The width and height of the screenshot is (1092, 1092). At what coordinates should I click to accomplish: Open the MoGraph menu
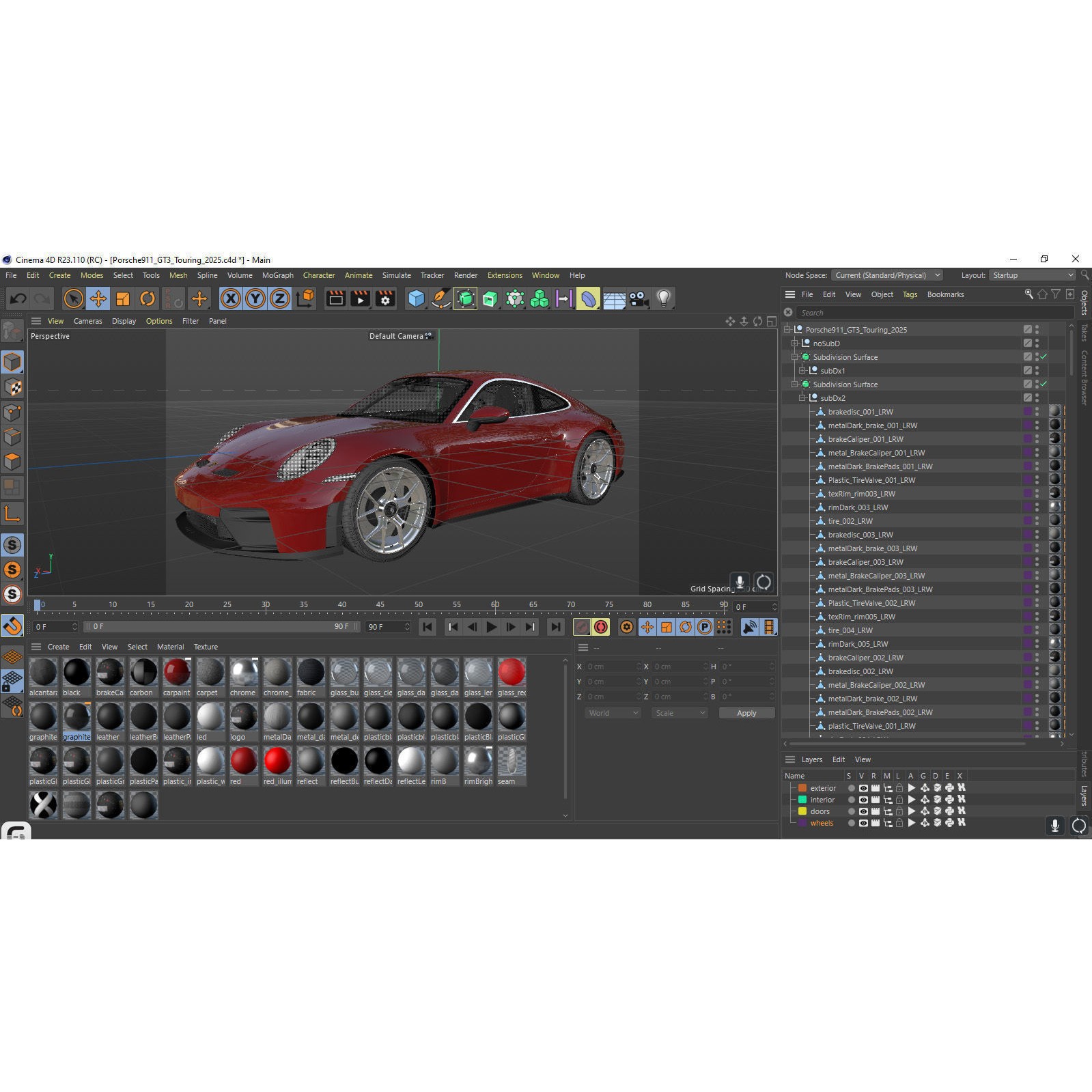pos(278,275)
